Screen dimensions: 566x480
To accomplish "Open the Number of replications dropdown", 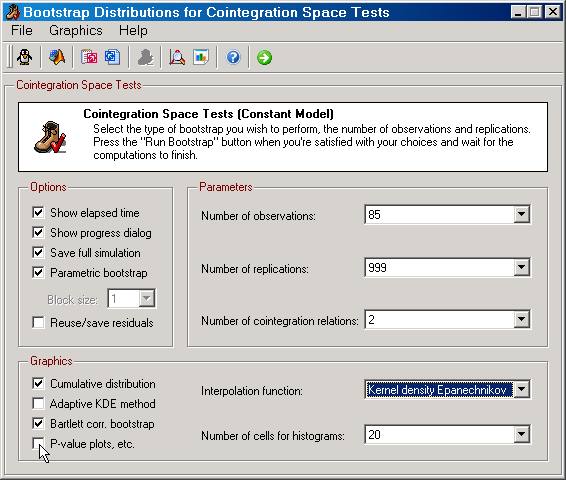I will coord(521,267).
